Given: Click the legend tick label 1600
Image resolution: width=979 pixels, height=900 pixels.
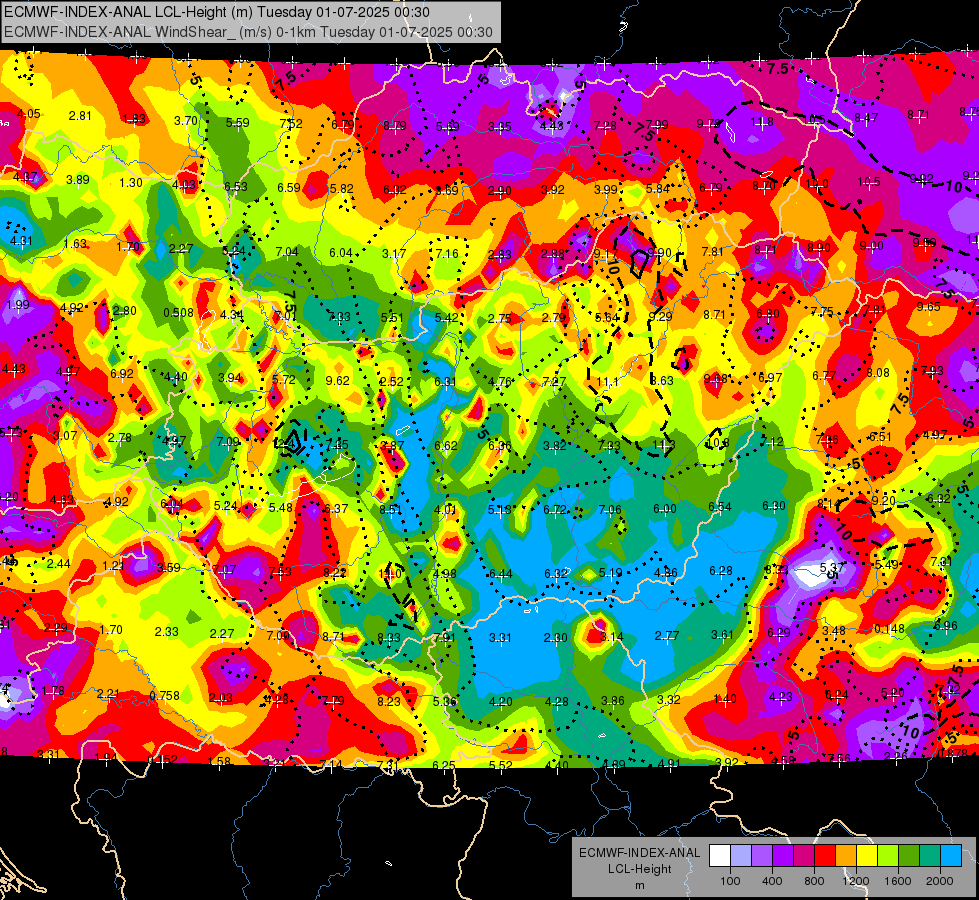Looking at the screenshot, I should (x=897, y=881).
